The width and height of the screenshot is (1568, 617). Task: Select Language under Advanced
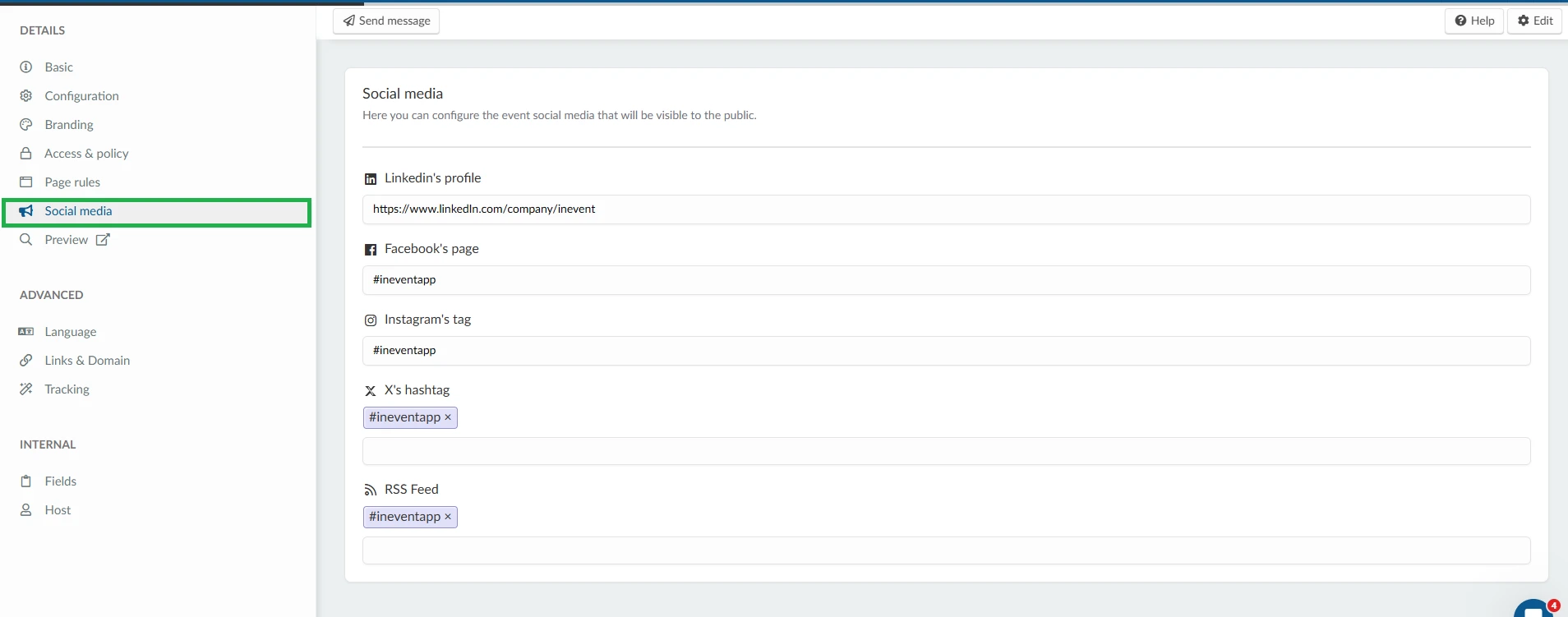tap(71, 332)
